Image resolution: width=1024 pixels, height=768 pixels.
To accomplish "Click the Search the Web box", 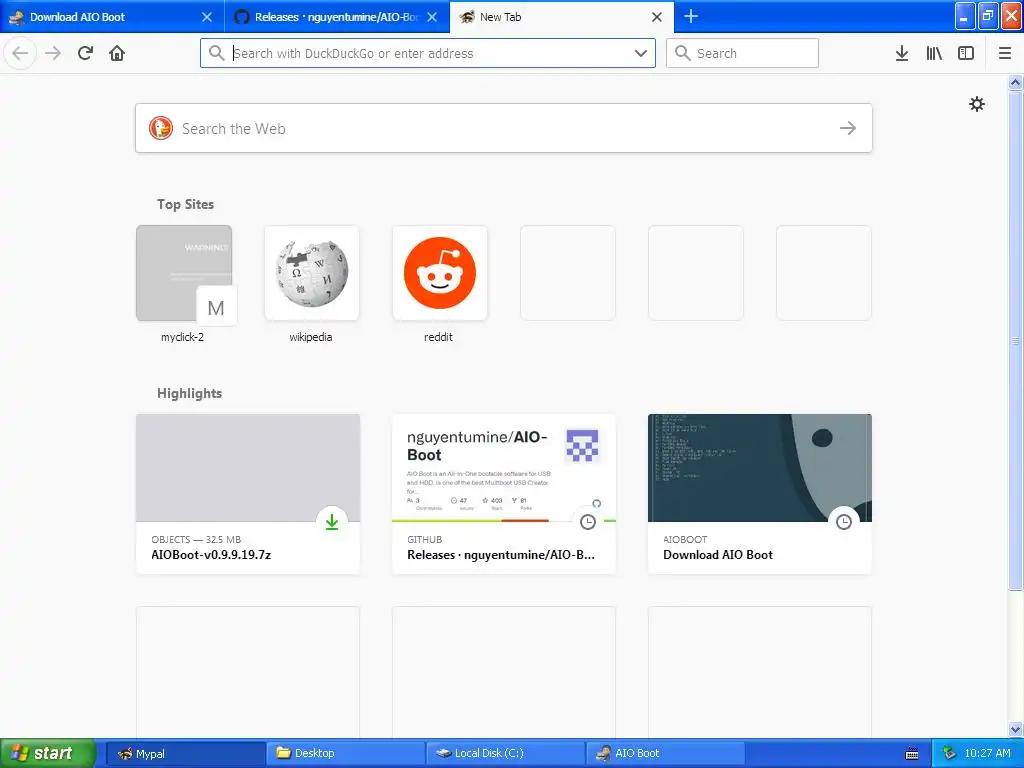I will click(x=504, y=128).
